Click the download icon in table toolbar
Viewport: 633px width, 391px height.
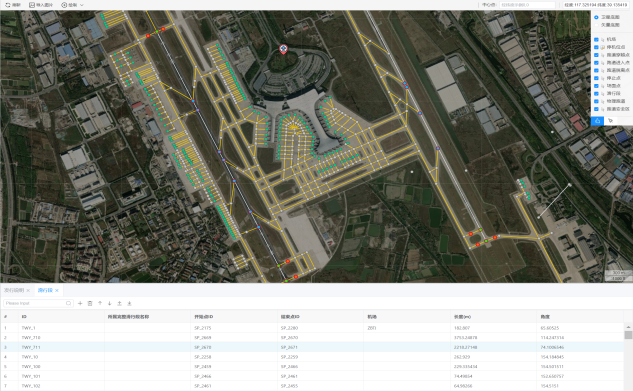point(130,303)
